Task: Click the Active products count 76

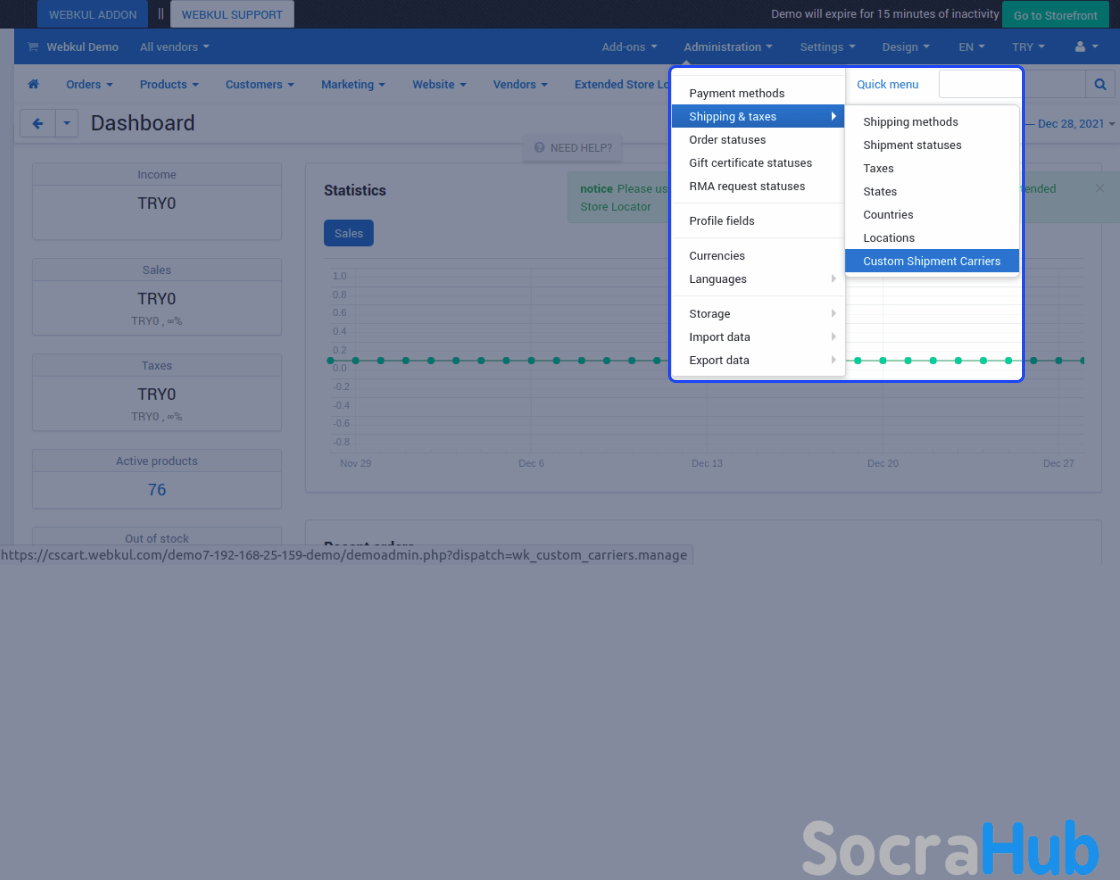Action: point(156,490)
